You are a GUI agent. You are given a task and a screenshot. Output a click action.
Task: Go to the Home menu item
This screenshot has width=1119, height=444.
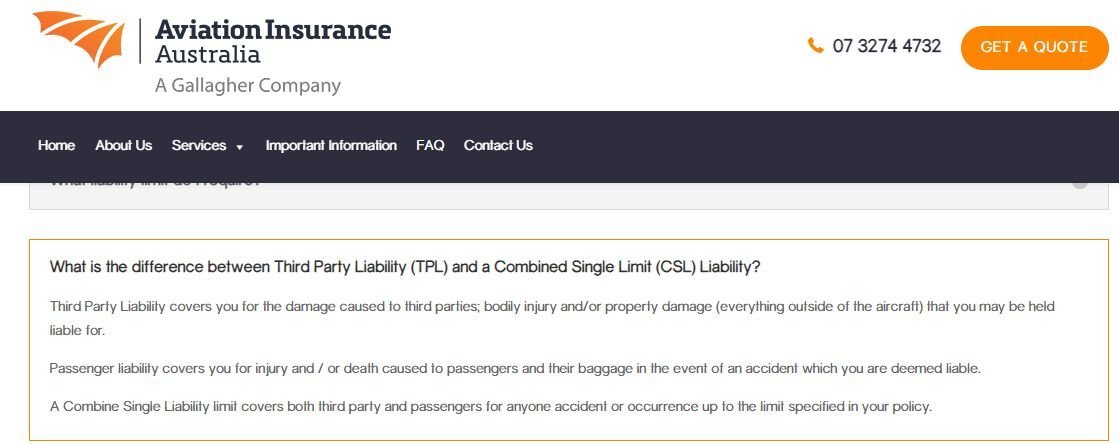point(56,146)
